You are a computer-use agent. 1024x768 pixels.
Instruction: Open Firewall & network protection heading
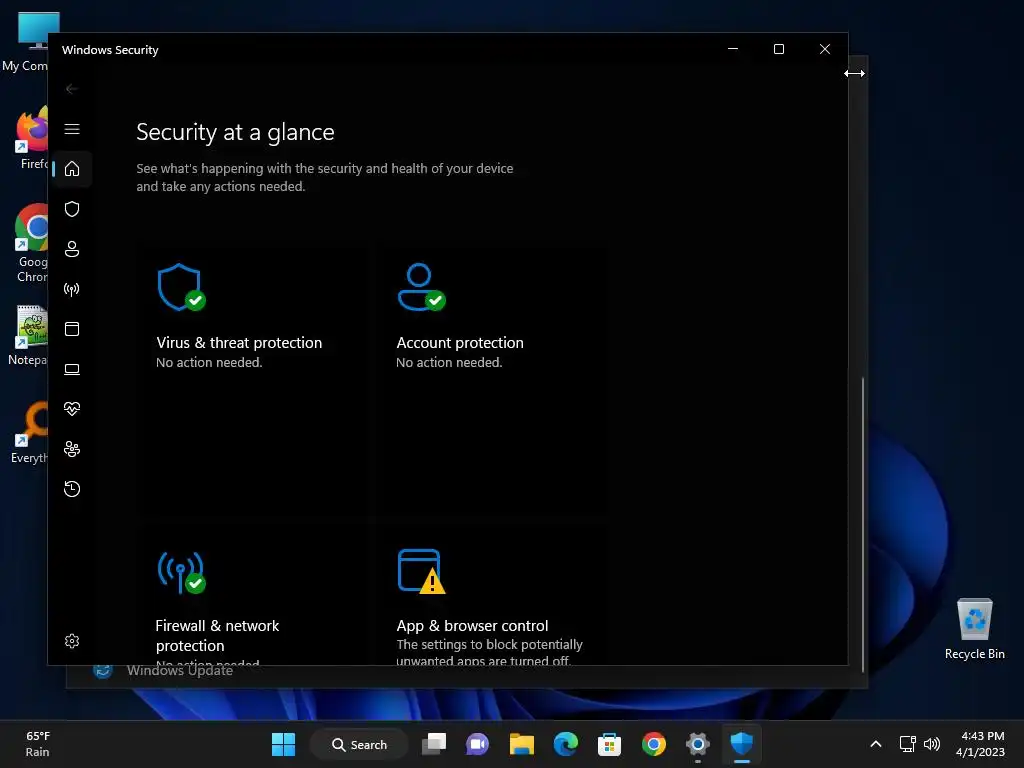(217, 635)
